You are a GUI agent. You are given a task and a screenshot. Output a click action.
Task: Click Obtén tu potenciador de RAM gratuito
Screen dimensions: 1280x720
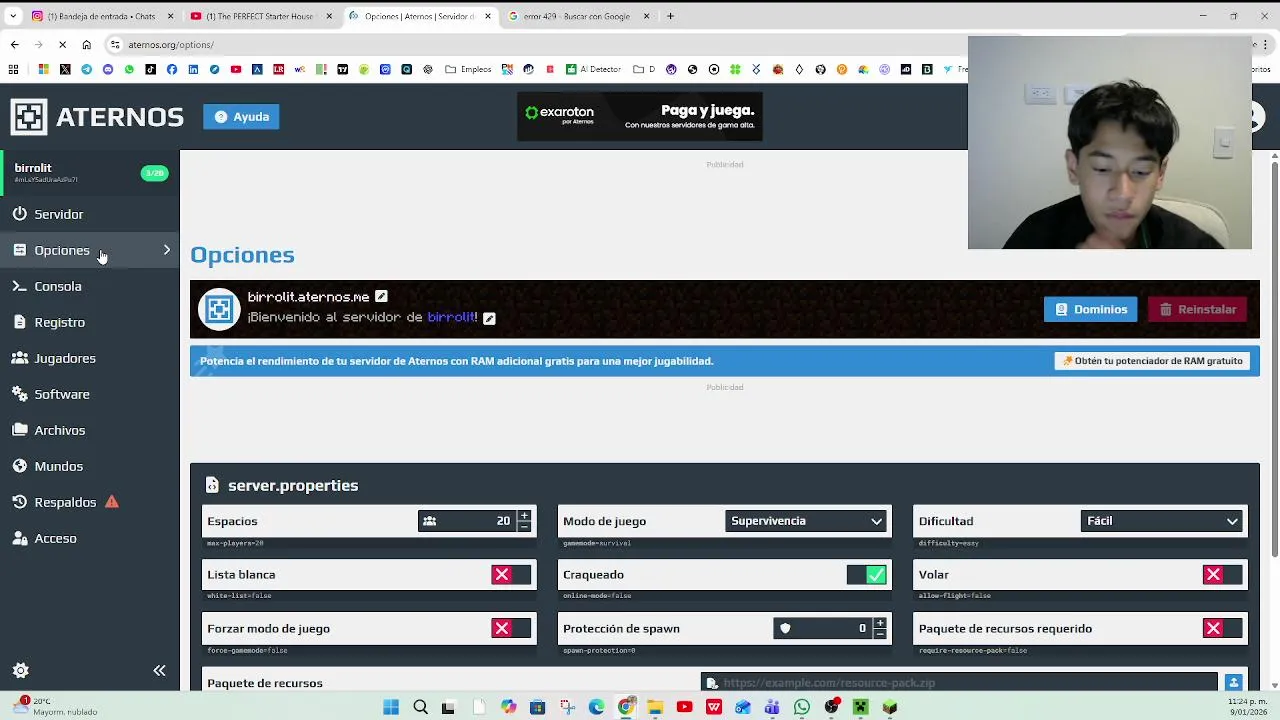[1152, 361]
